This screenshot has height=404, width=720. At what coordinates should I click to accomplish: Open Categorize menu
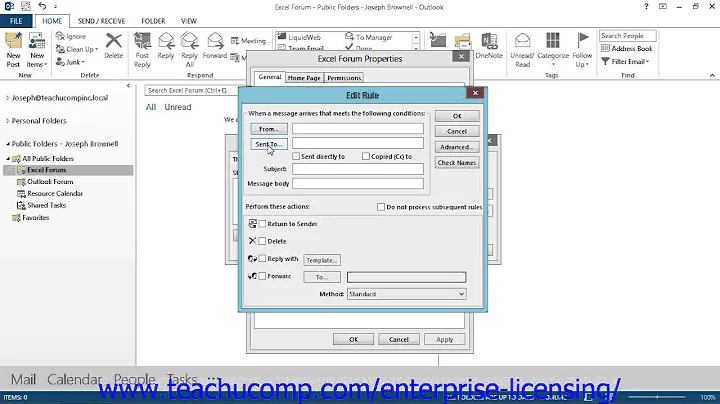(x=553, y=50)
